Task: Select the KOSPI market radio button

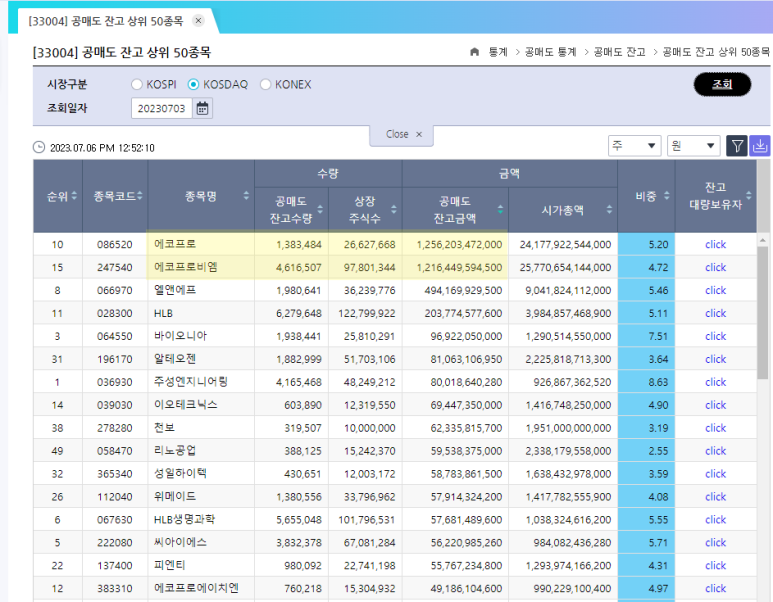Action: pos(137,84)
